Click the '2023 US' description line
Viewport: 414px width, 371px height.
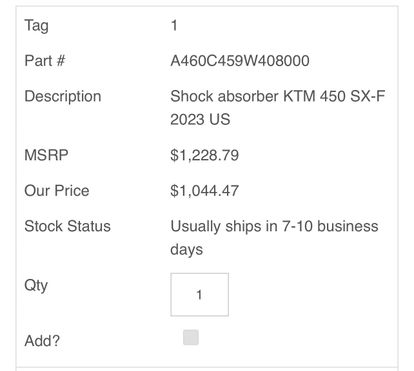point(200,119)
